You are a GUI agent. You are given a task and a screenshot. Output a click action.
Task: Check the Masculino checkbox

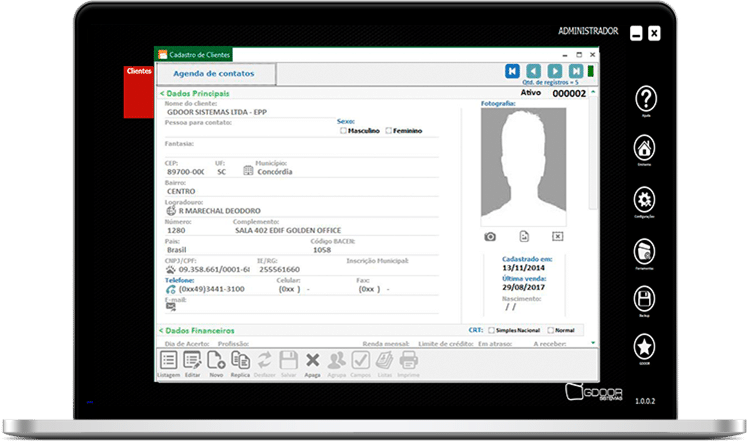coord(343,131)
